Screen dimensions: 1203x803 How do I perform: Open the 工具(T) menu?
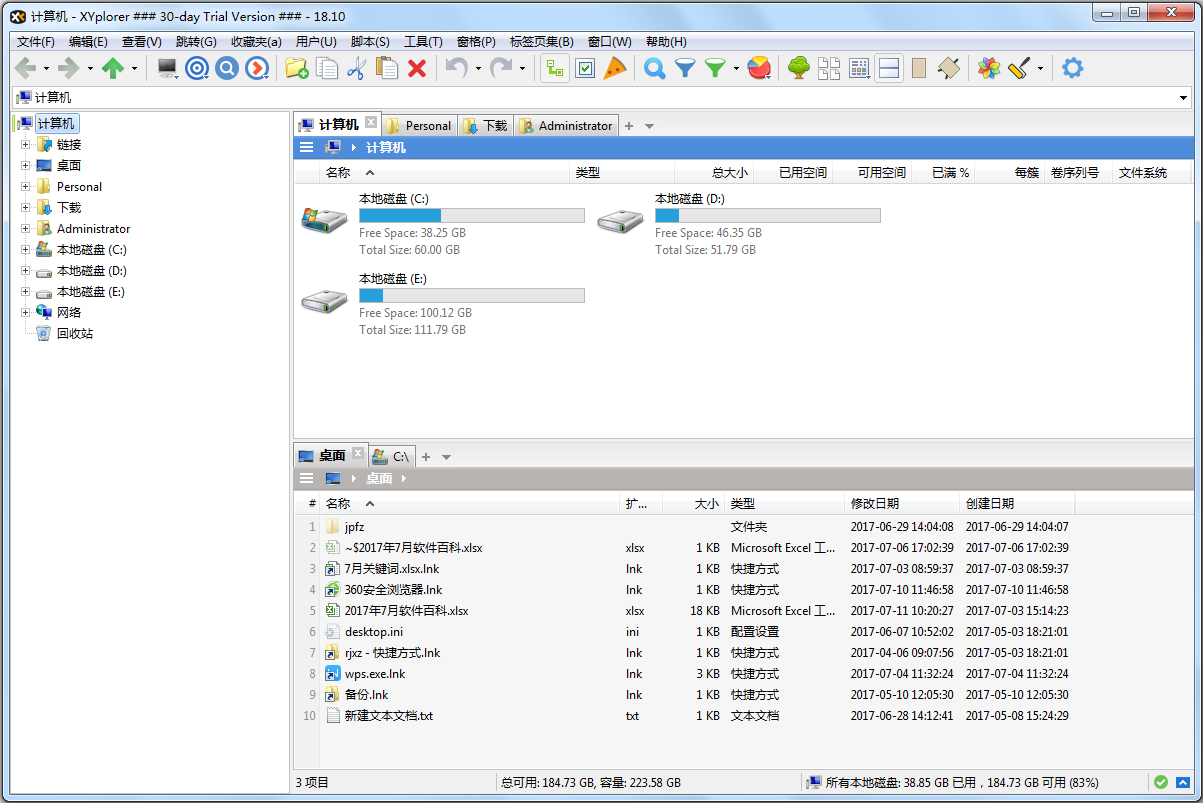pos(423,41)
